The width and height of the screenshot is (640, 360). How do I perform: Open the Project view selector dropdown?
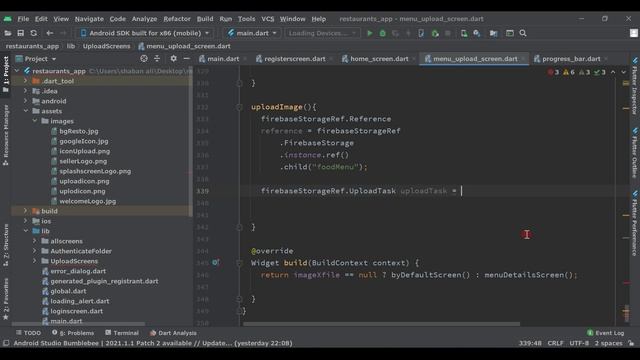(36, 59)
